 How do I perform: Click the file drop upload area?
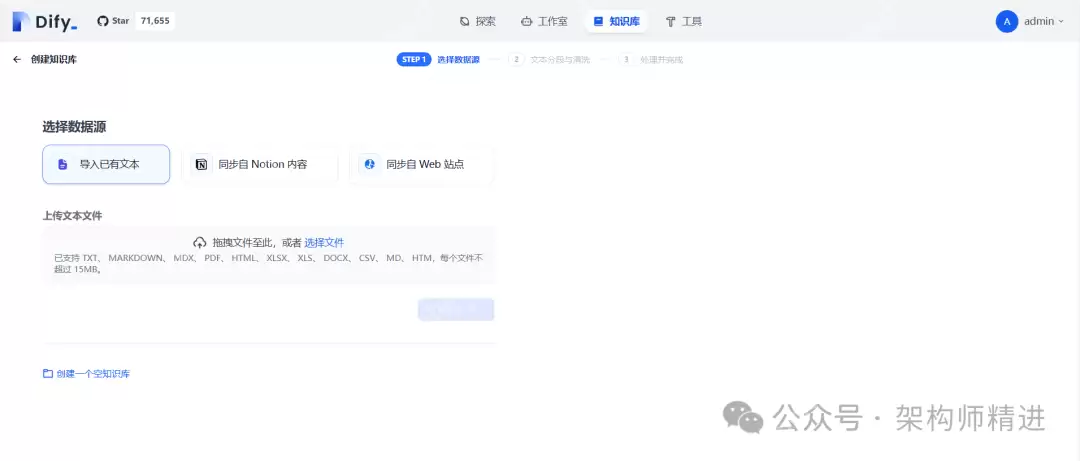[x=268, y=255]
